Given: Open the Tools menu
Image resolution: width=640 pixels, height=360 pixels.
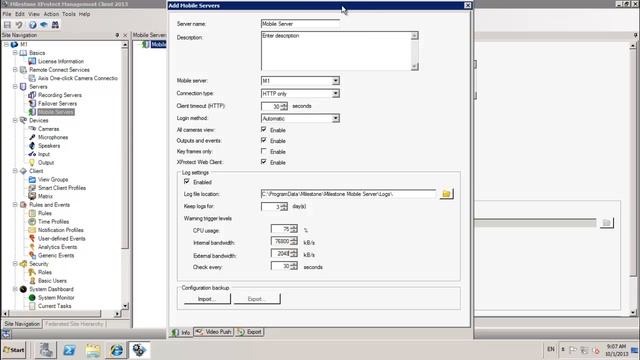Looking at the screenshot, I should [69, 14].
